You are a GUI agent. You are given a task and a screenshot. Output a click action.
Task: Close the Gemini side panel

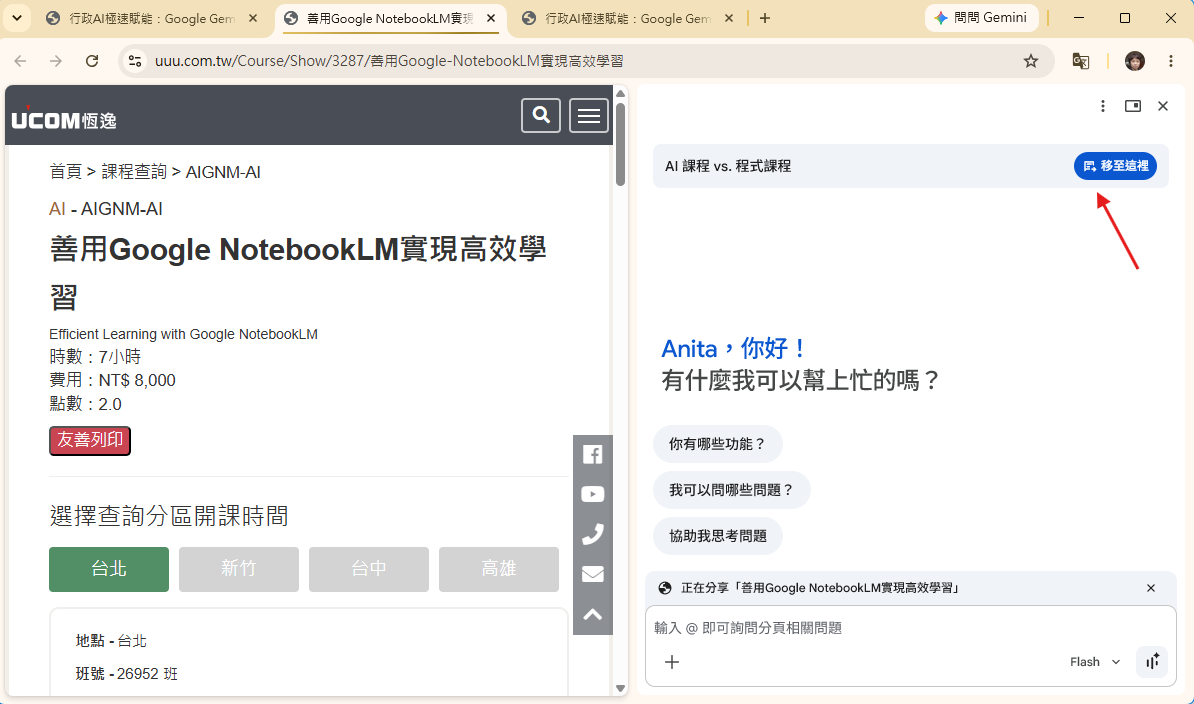click(1163, 106)
